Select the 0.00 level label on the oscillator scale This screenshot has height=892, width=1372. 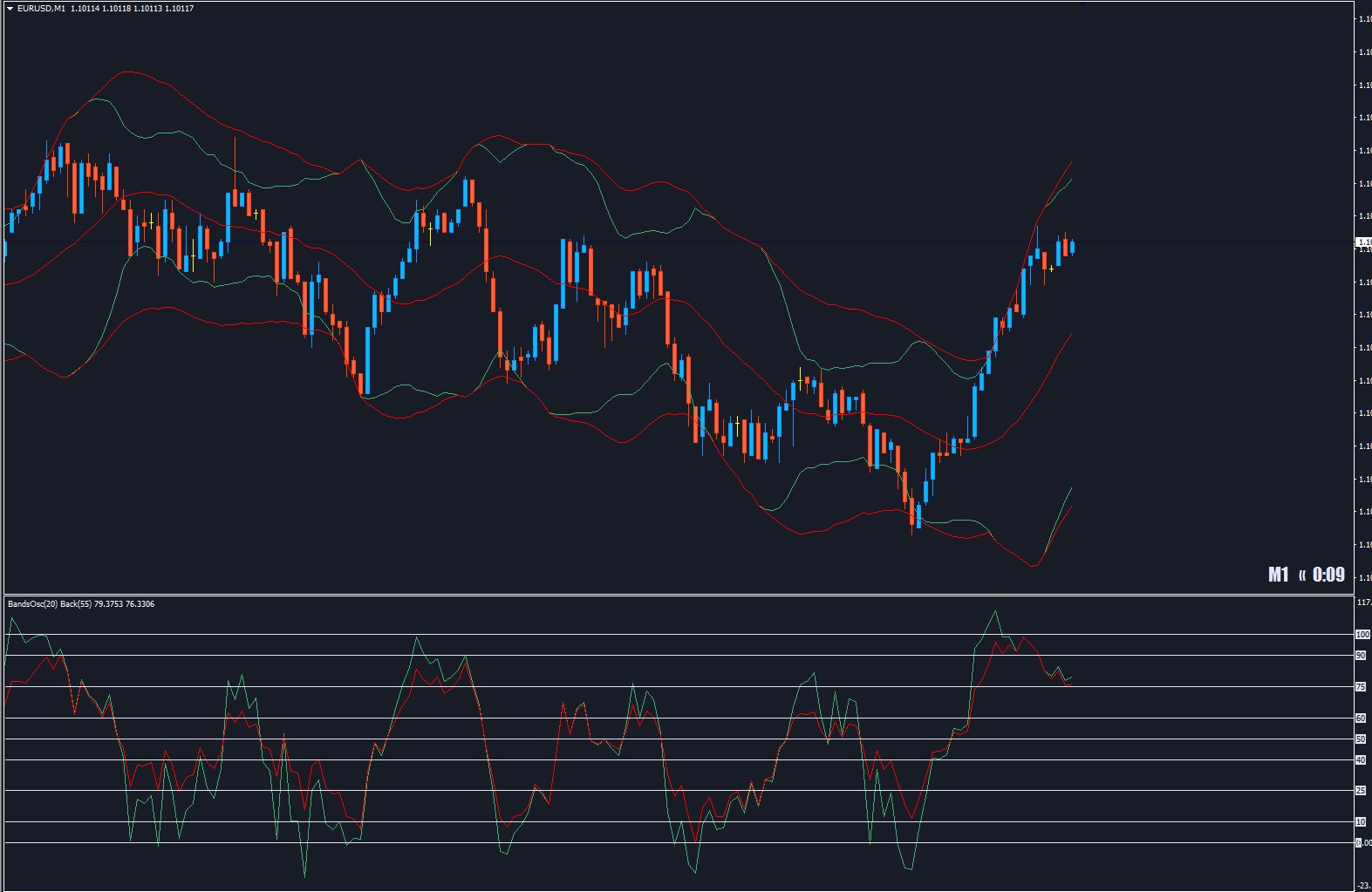pyautogui.click(x=1363, y=843)
